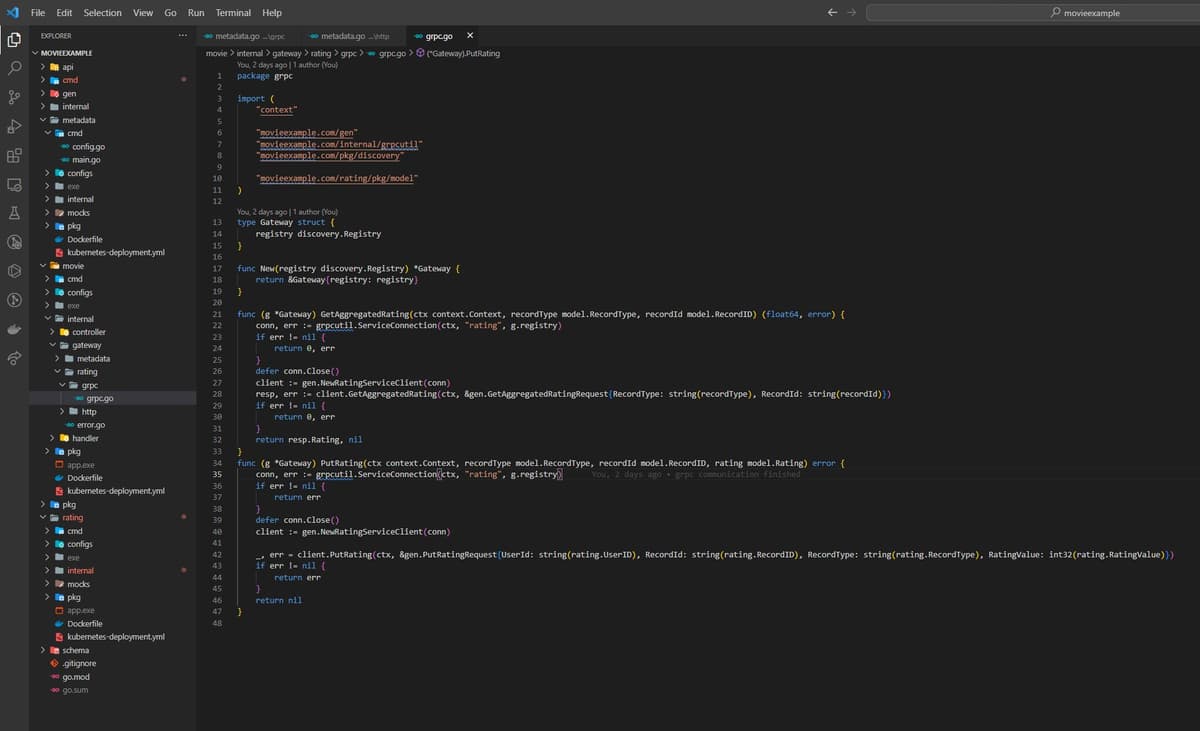
Task: Click the codelens above 'package grpc'
Action: [287, 65]
